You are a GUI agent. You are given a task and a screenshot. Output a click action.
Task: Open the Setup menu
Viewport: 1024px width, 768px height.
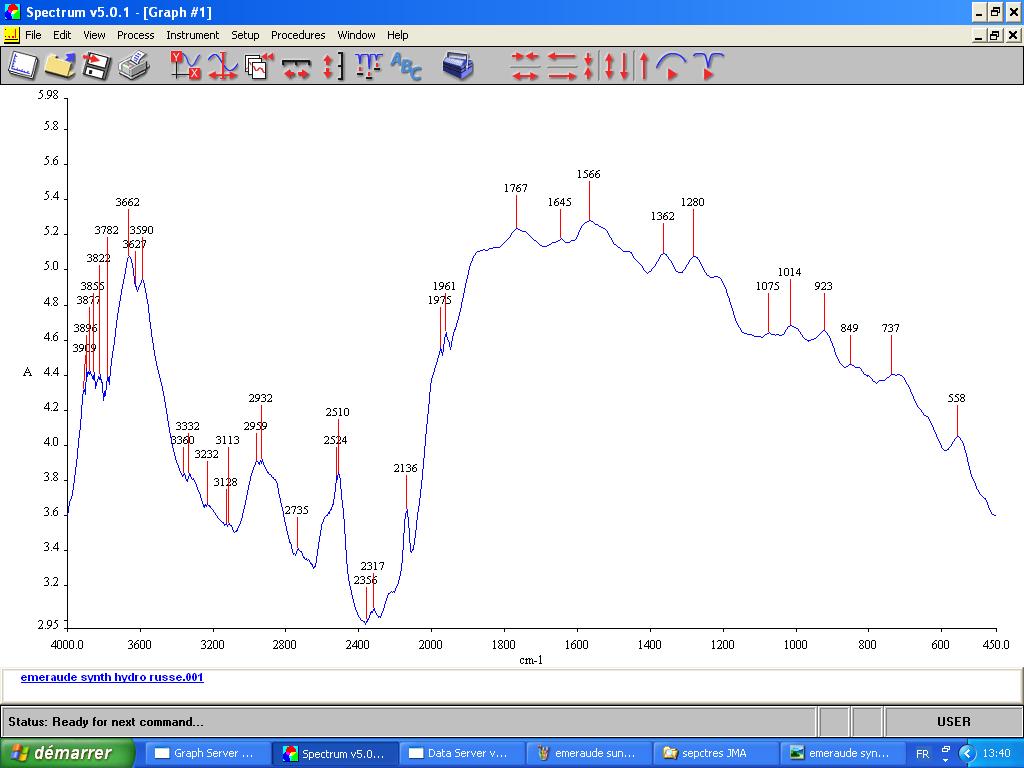pos(245,35)
